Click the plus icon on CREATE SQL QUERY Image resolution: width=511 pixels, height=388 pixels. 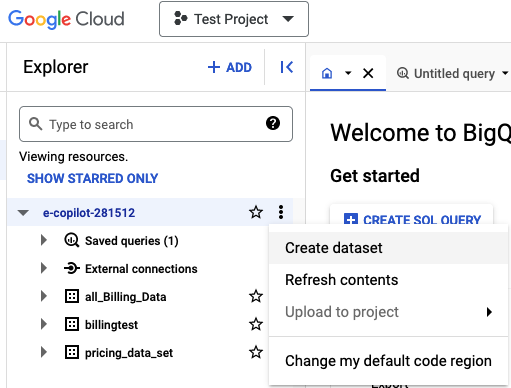pyautogui.click(x=351, y=219)
